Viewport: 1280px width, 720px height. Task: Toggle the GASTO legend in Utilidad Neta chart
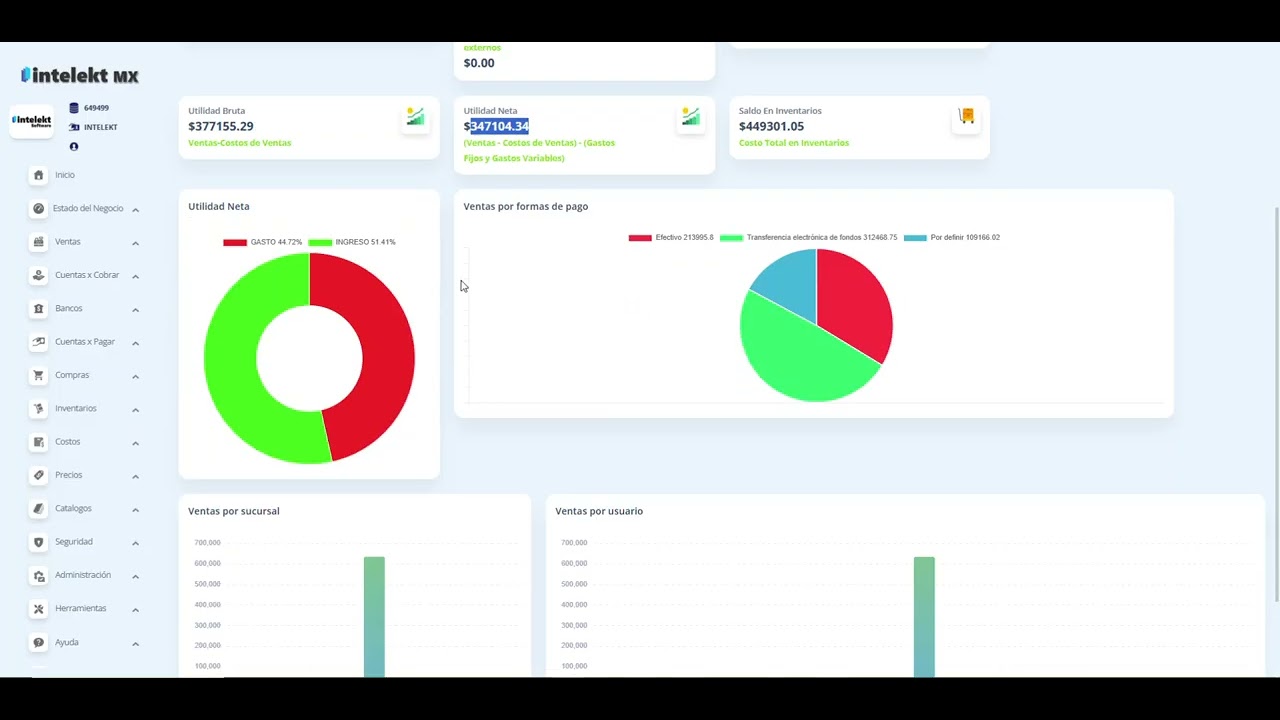point(262,242)
